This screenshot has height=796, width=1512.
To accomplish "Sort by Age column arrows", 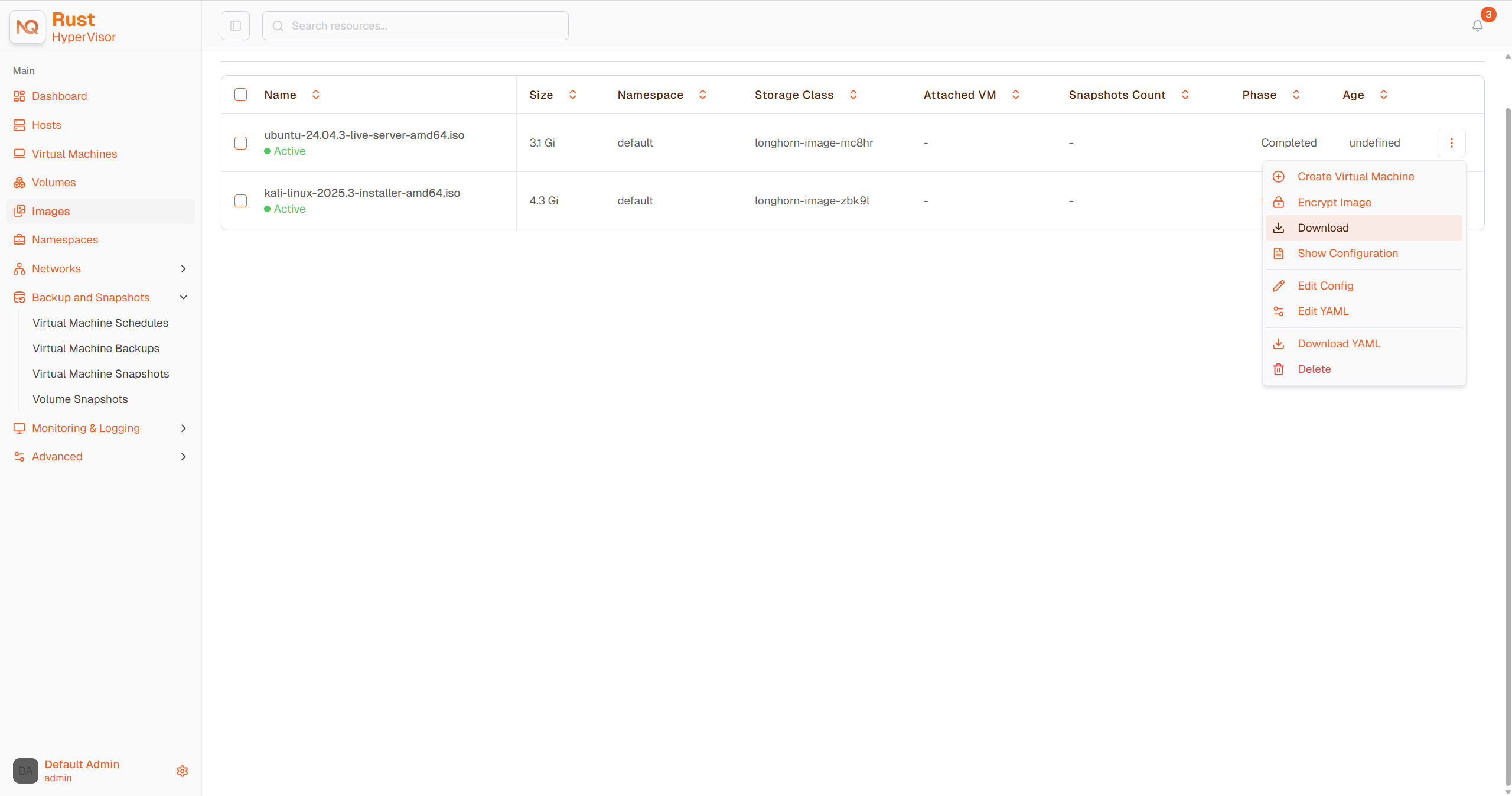I will pyautogui.click(x=1384, y=95).
